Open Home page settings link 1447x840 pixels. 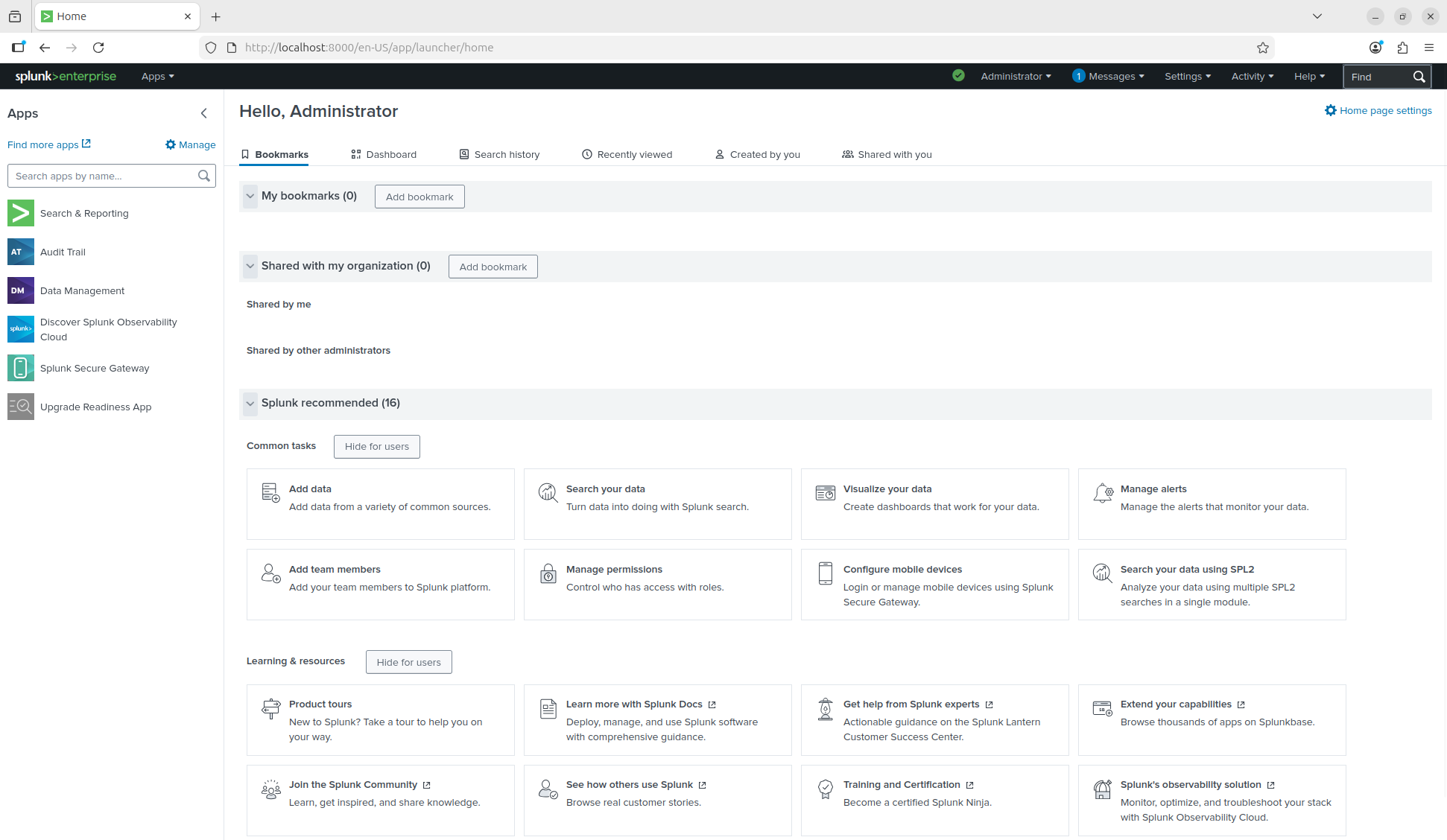(x=1378, y=110)
